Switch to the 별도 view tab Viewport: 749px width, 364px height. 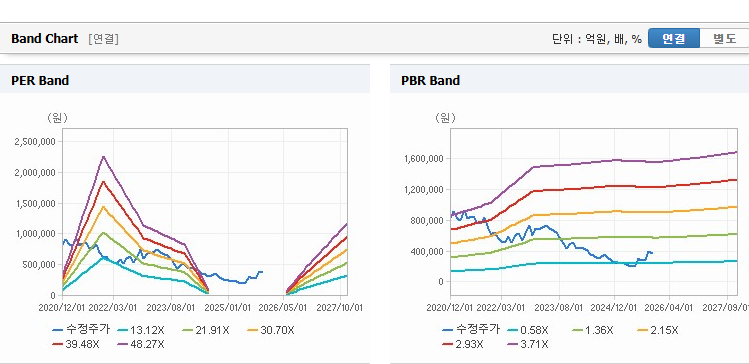coord(724,38)
